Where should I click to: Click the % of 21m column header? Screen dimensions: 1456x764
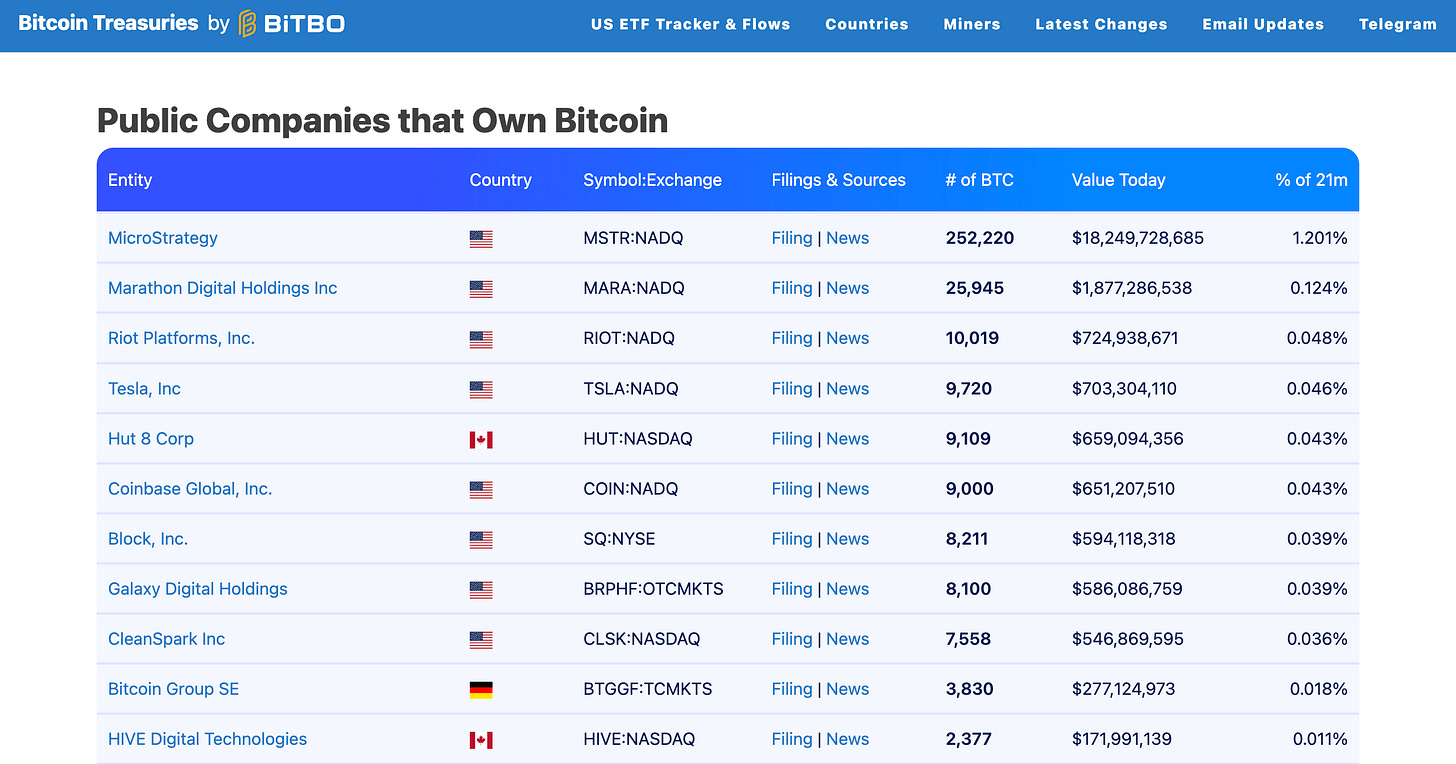point(1311,180)
